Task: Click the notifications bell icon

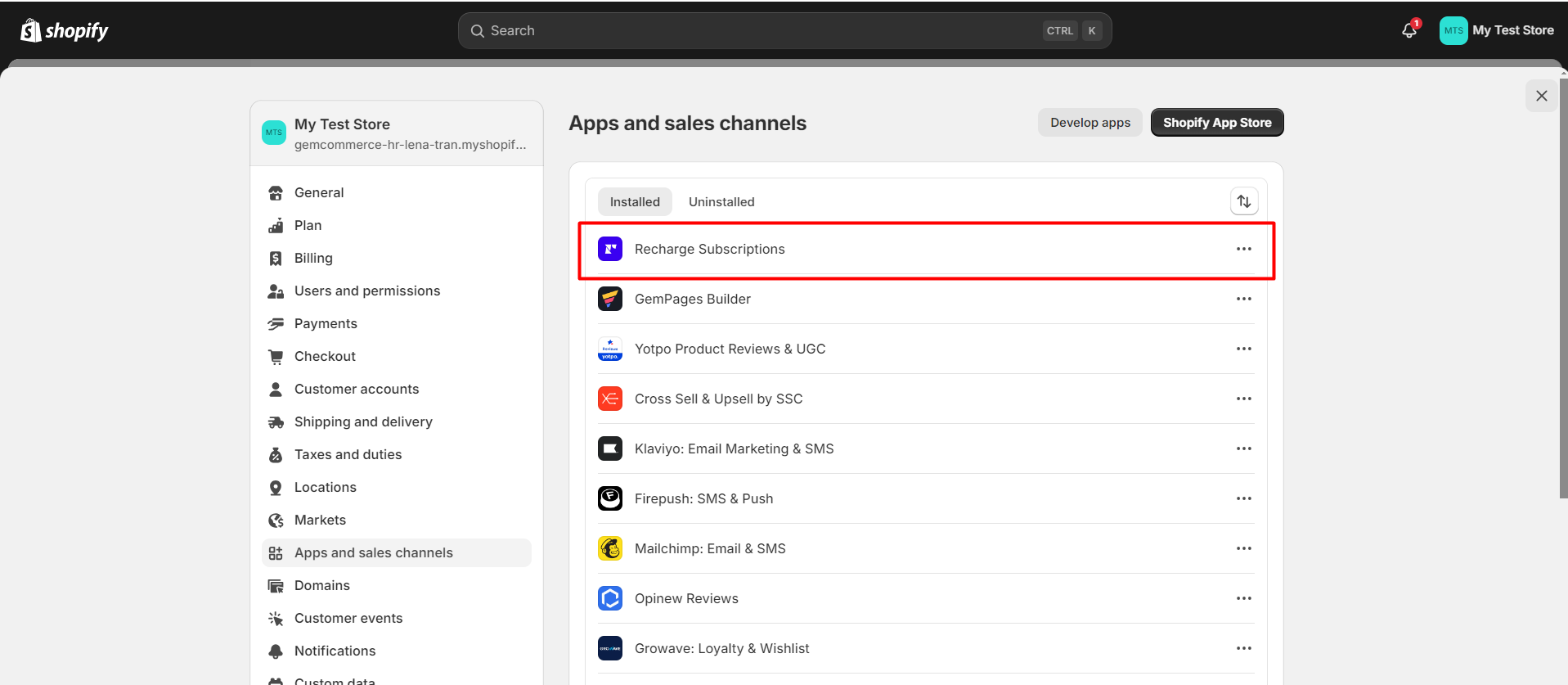Action: pos(1409,30)
